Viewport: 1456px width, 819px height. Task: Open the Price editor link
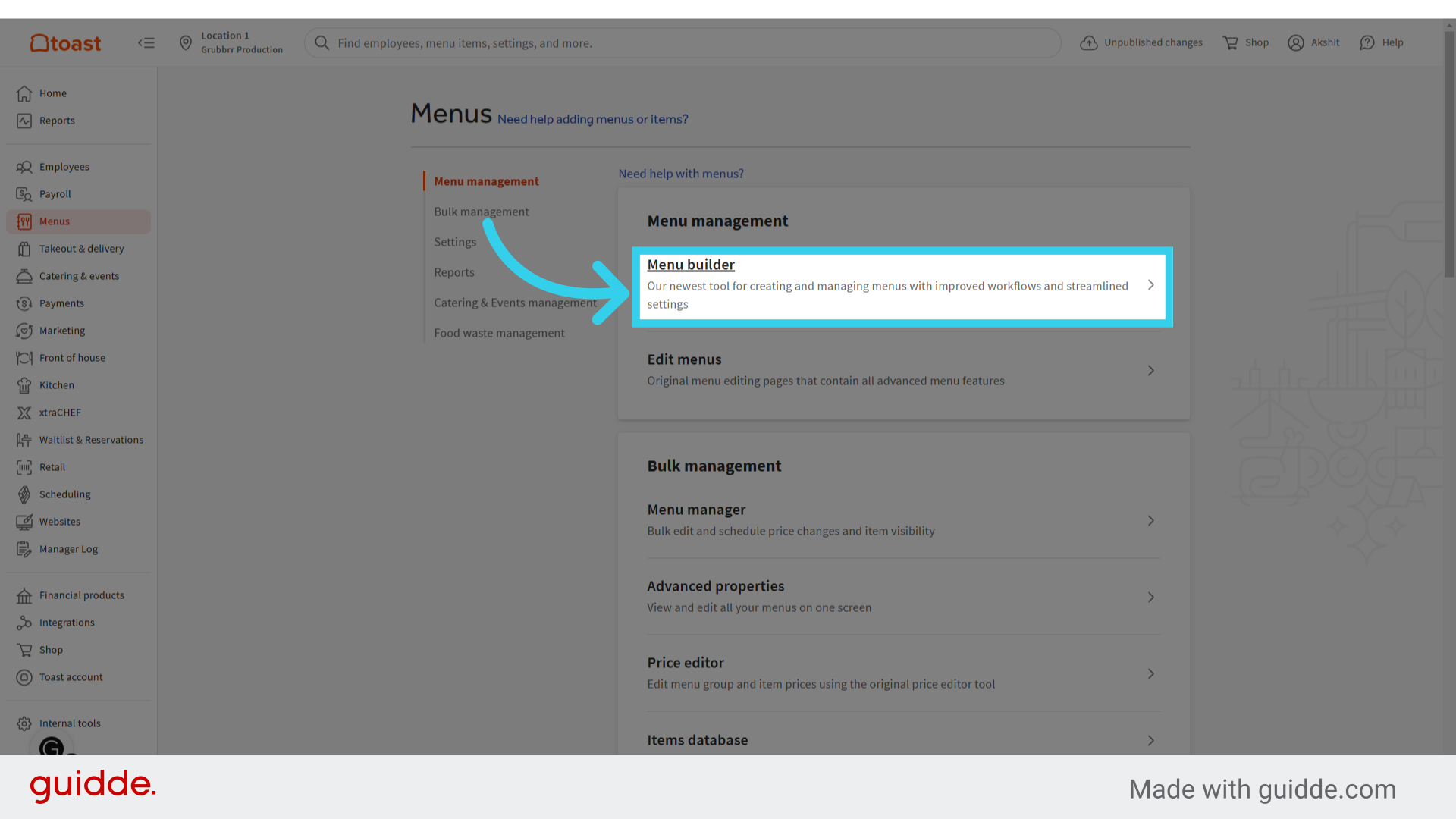tap(686, 663)
